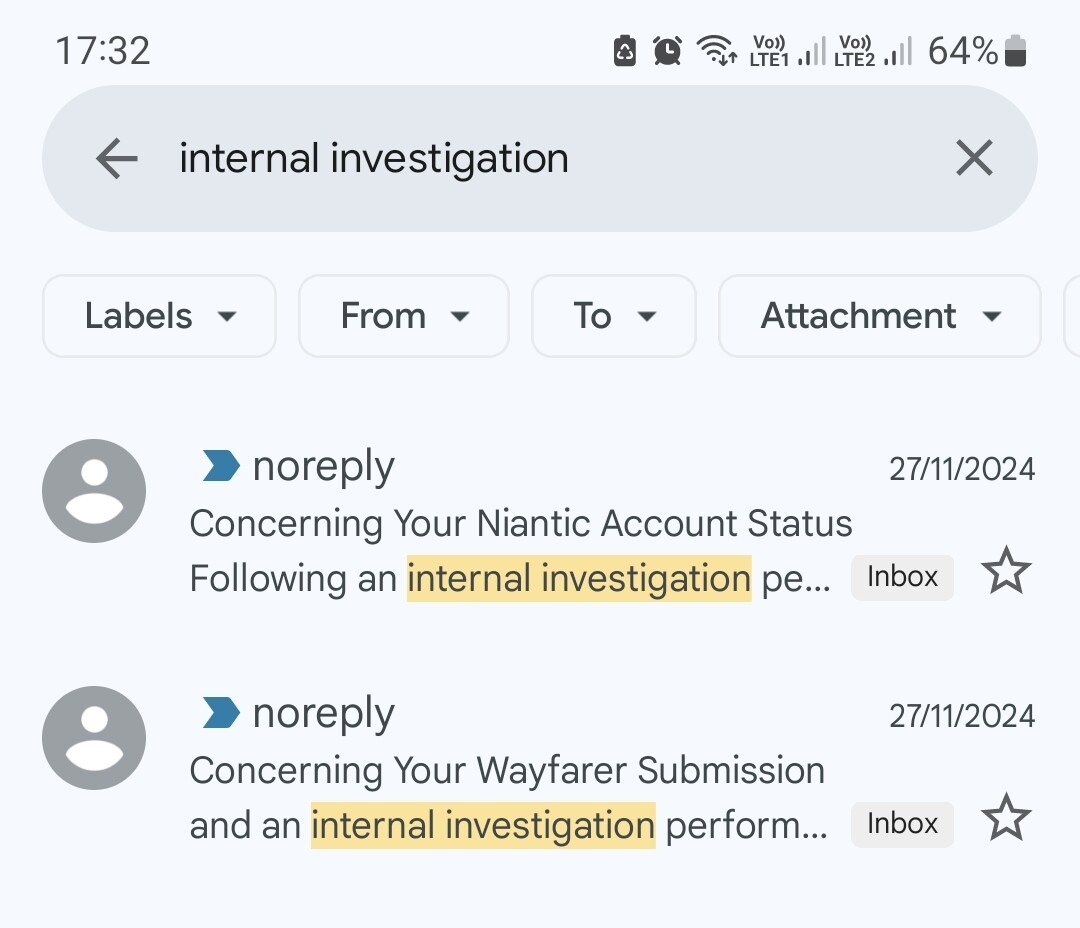The width and height of the screenshot is (1080, 928).
Task: Tap the Inbox label on Wayfarer email
Action: (902, 824)
